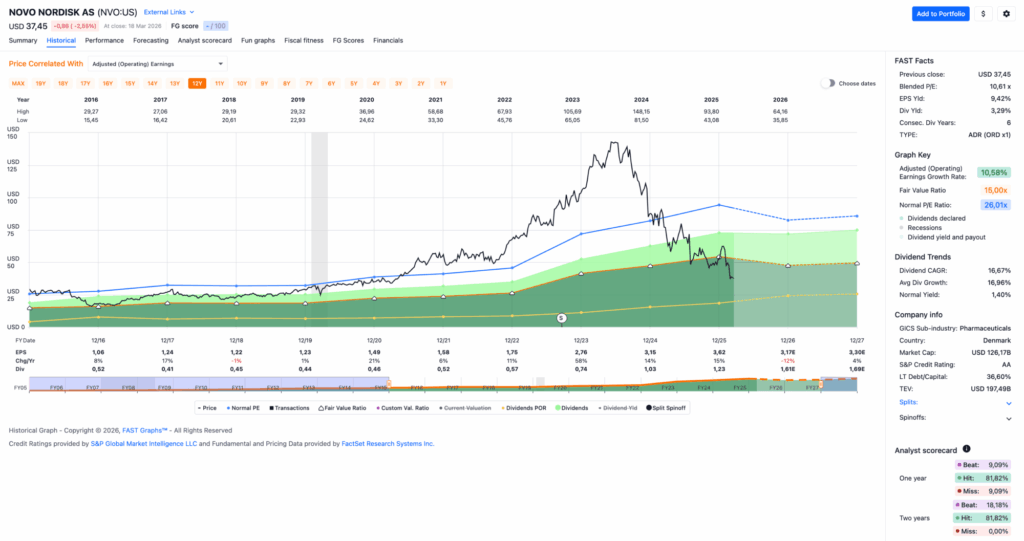Select the MAX time range
This screenshot has height=541, width=1024.
18,84
